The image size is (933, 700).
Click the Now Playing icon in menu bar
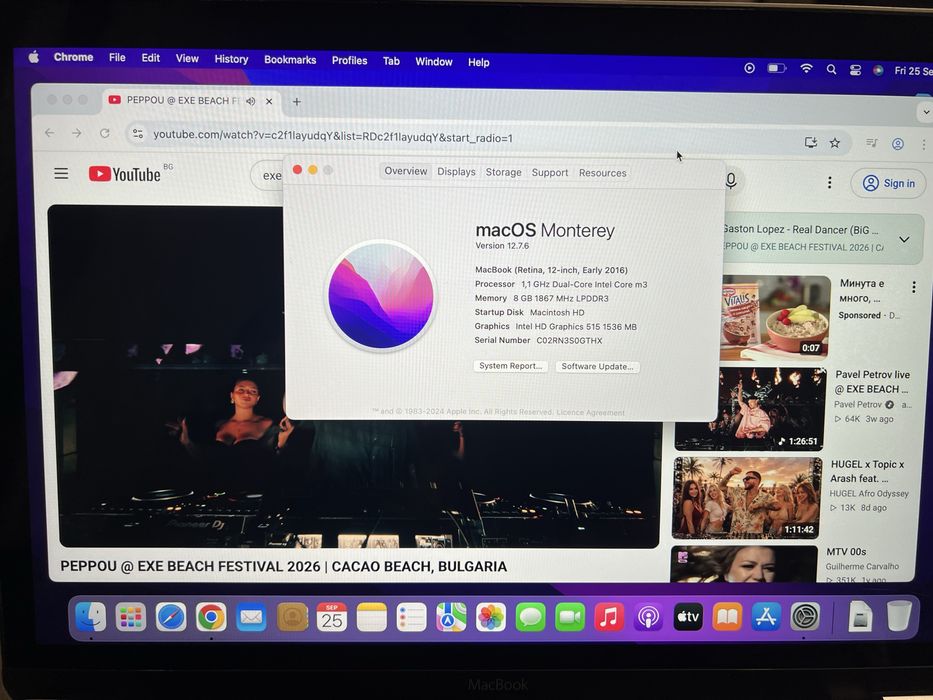pos(750,68)
